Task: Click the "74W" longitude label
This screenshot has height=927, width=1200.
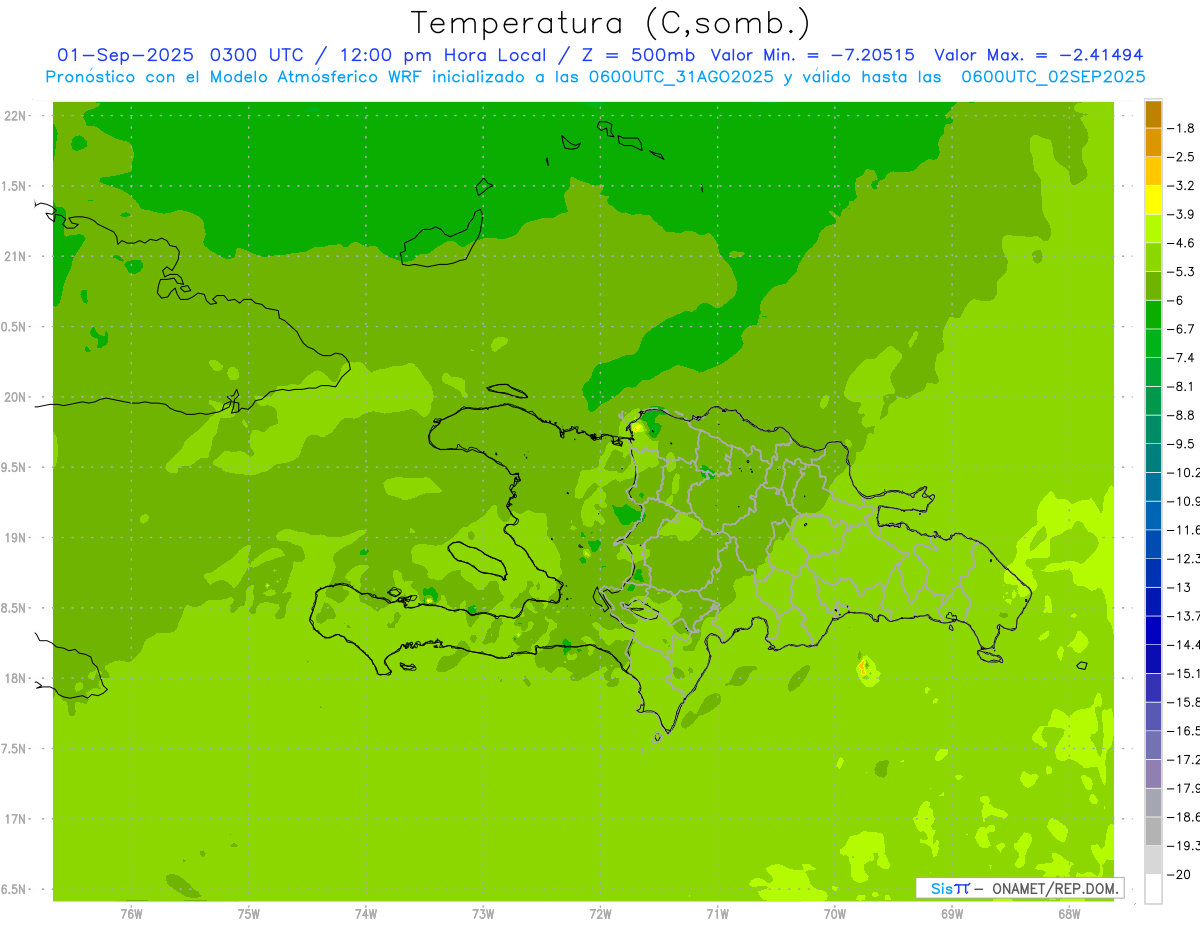Action: pyautogui.click(x=366, y=913)
